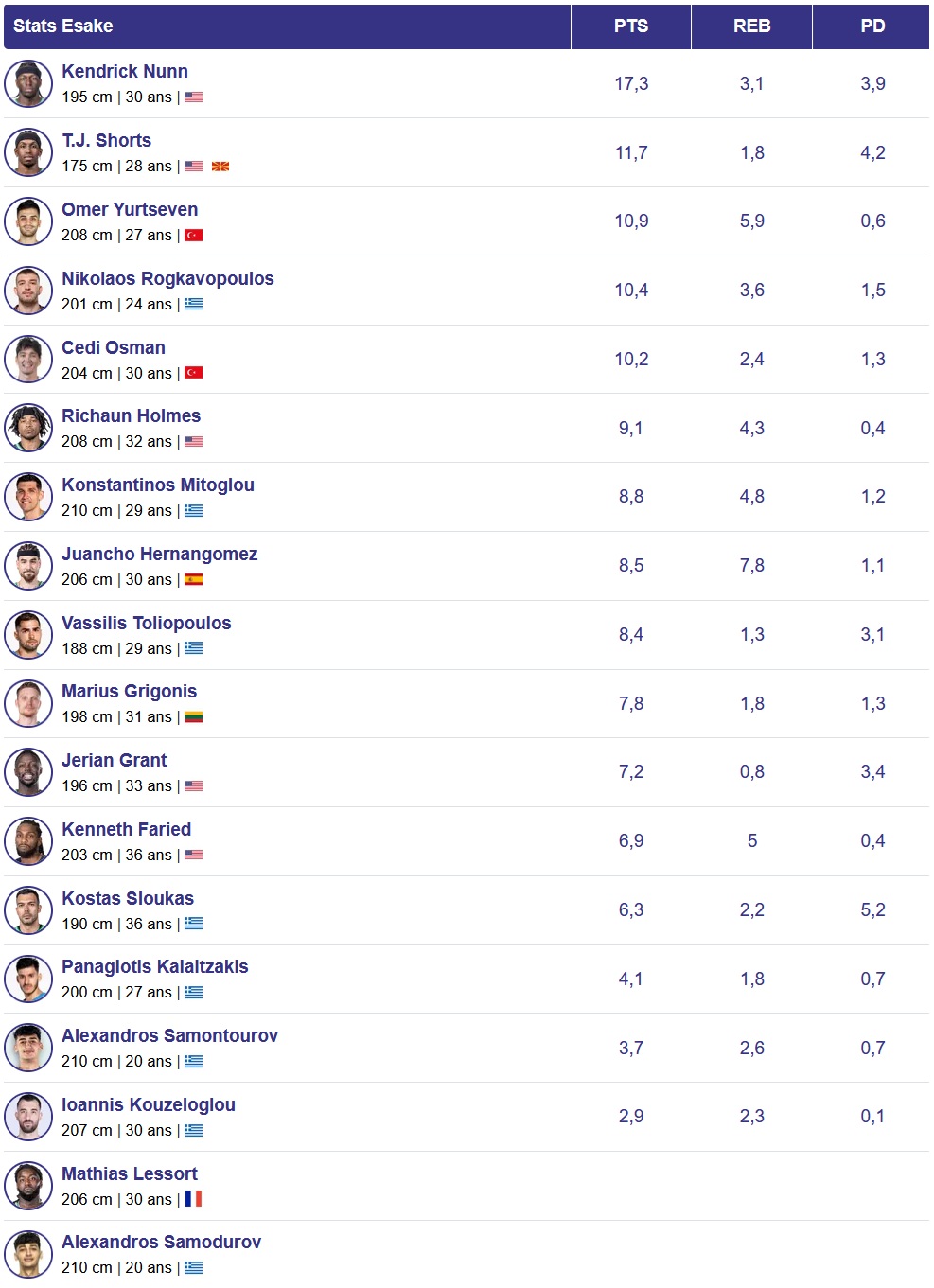The width and height of the screenshot is (934, 1288).
Task: Click the Spanish flag icon
Action: (194, 580)
